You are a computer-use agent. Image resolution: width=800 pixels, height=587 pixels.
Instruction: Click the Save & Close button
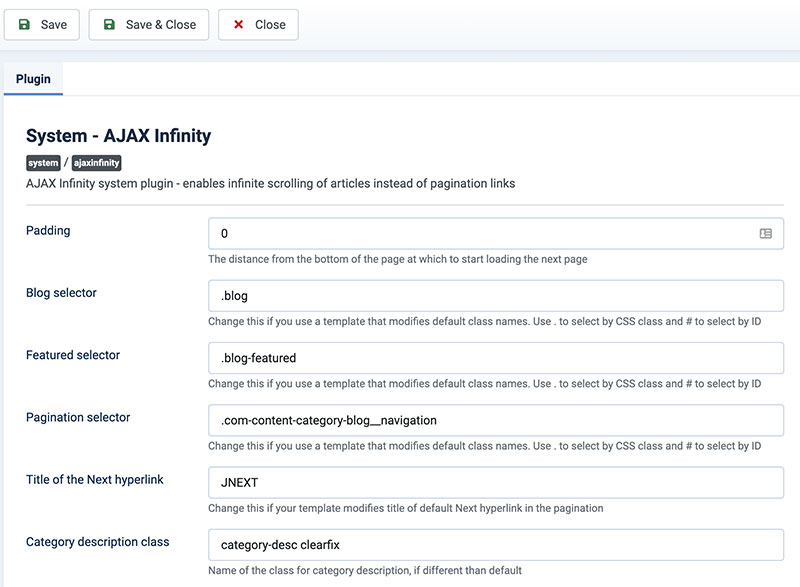[149, 24]
